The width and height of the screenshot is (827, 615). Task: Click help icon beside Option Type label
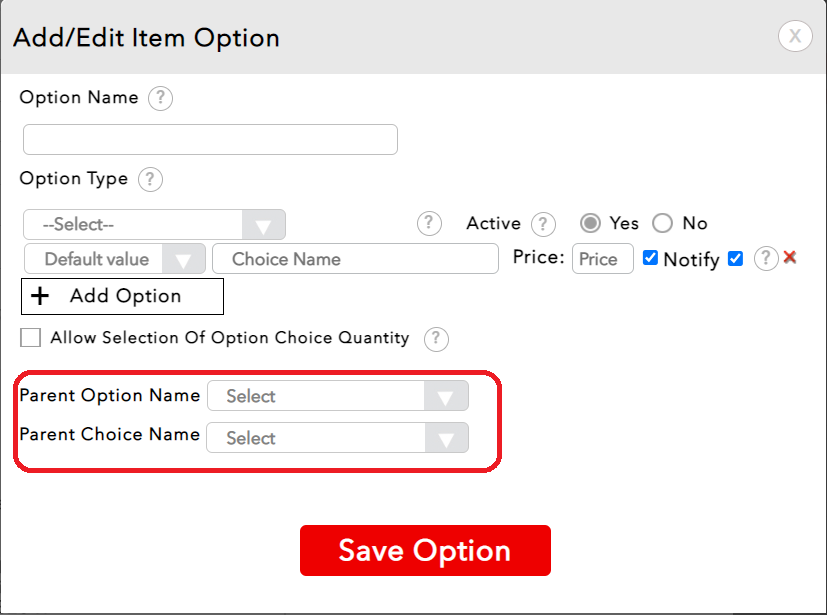pyautogui.click(x=149, y=180)
